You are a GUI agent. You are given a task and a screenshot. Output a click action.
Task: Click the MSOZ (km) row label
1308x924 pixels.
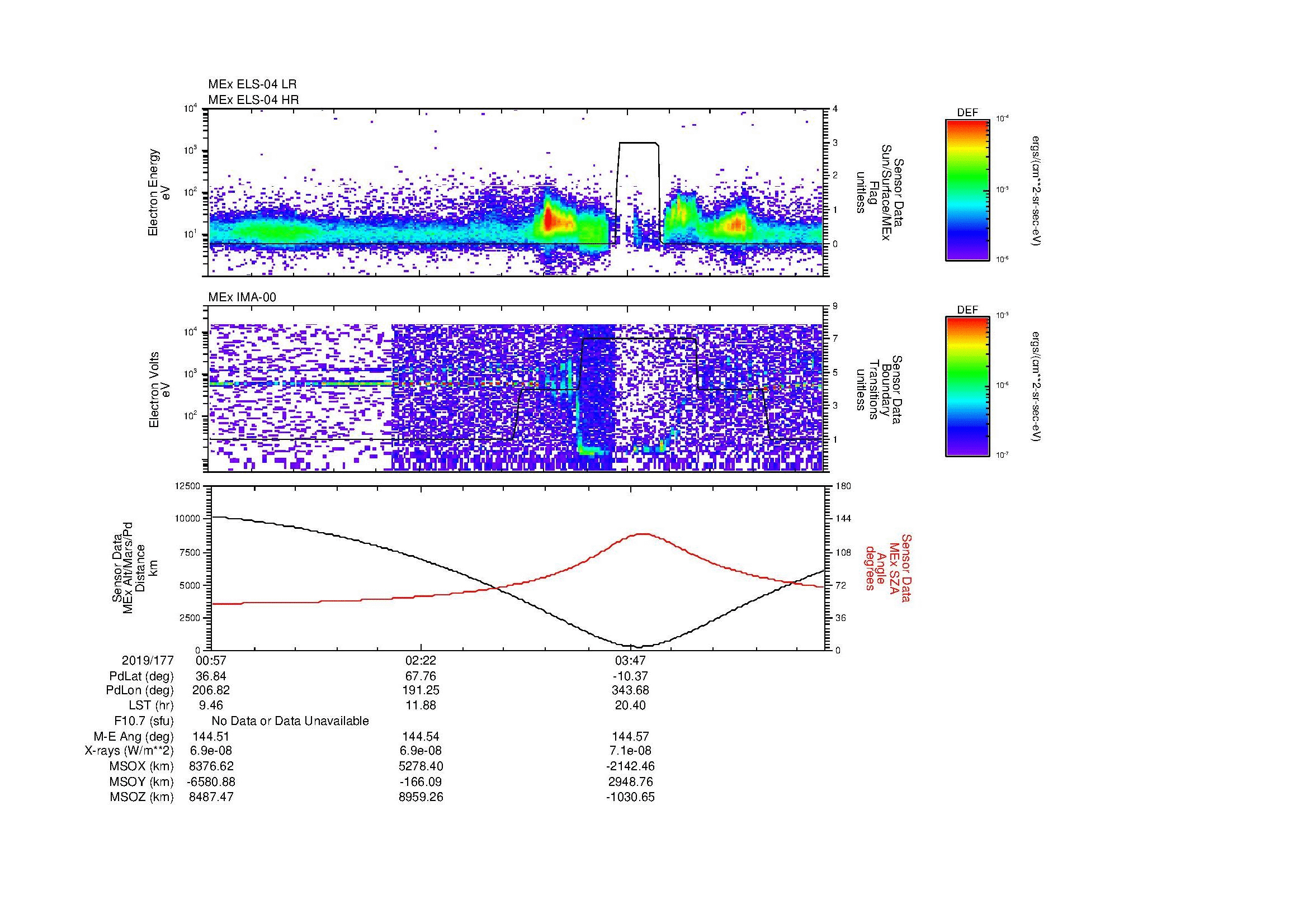[141, 797]
